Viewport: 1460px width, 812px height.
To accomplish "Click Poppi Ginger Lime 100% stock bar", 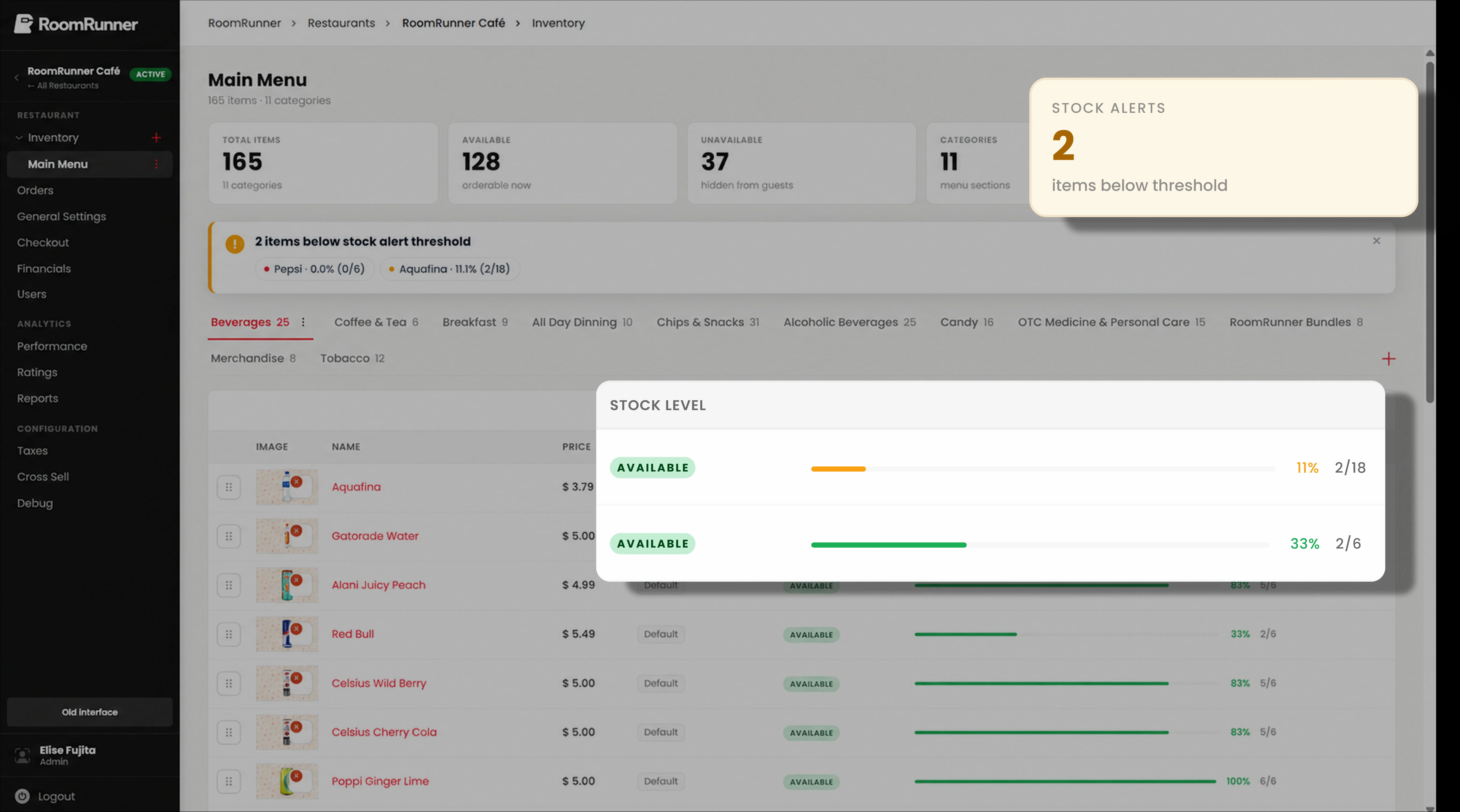I will point(1066,781).
